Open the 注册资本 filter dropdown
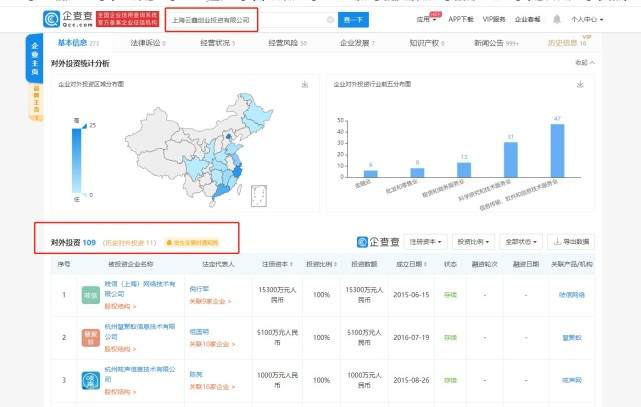Viewport: 641px width, 407px height. tap(427, 241)
